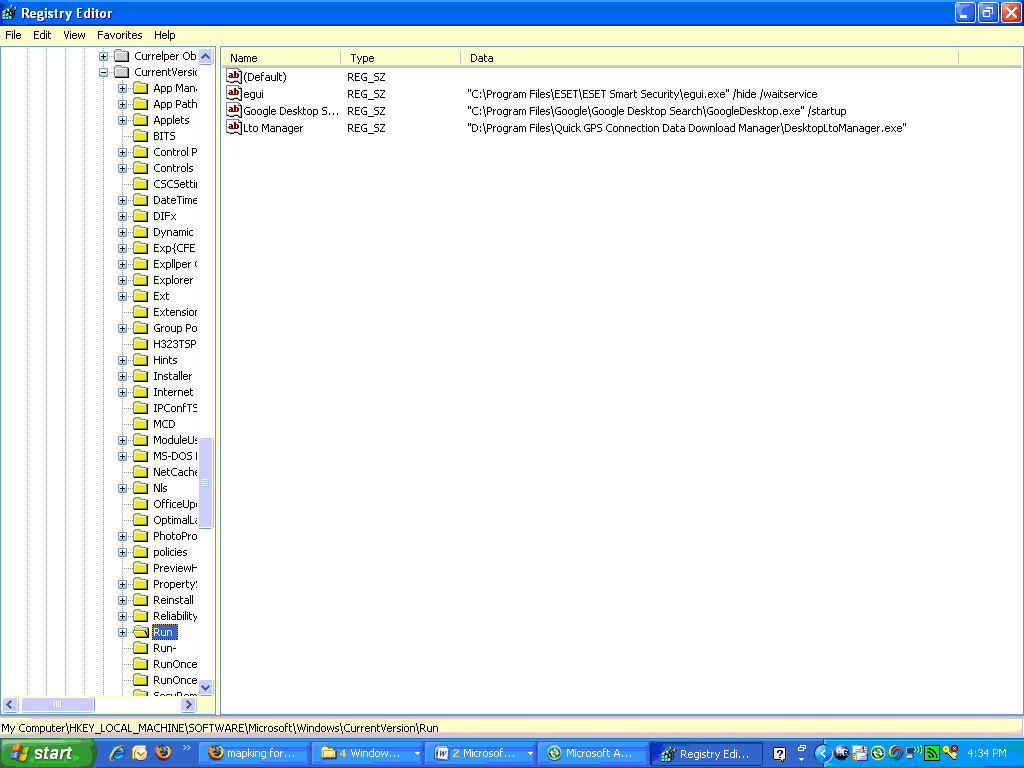
Task: Click tree horizontal scrollbar left arrow
Action: coord(9,705)
